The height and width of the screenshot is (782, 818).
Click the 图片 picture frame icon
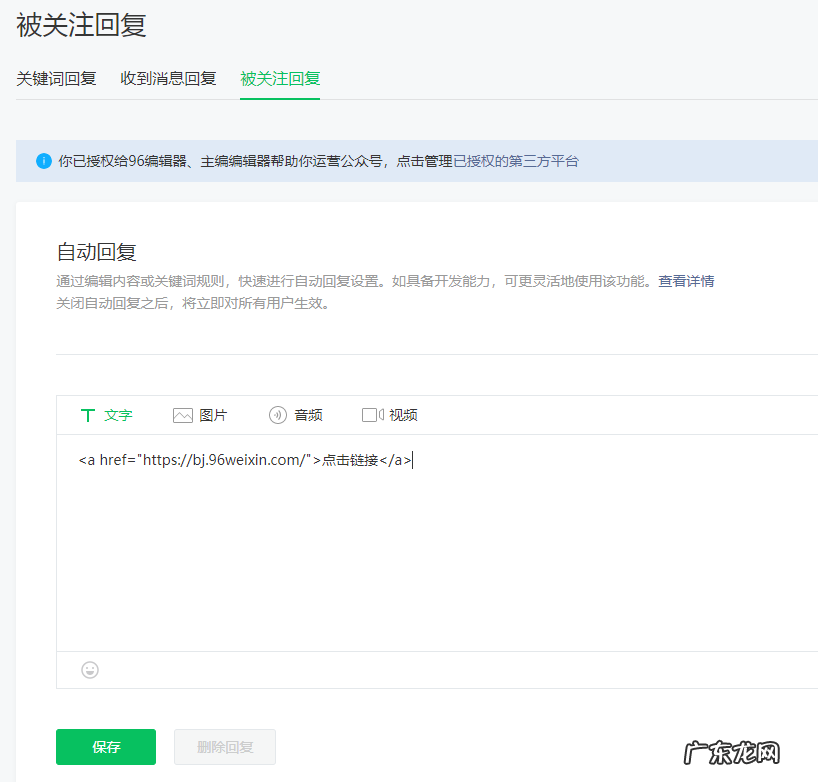tap(184, 414)
